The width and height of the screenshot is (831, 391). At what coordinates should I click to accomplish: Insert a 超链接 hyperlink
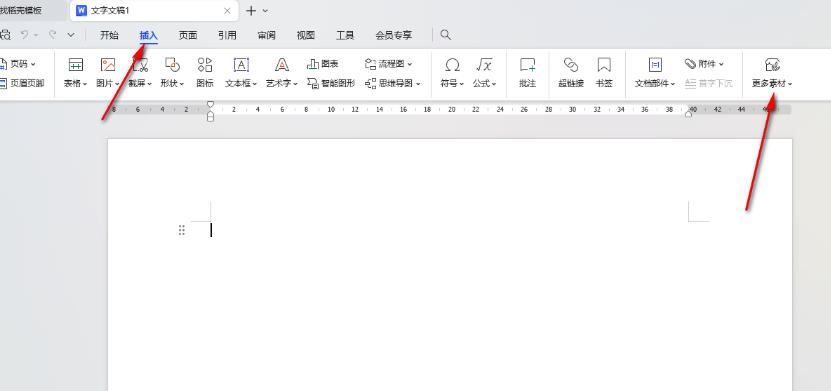[x=571, y=72]
